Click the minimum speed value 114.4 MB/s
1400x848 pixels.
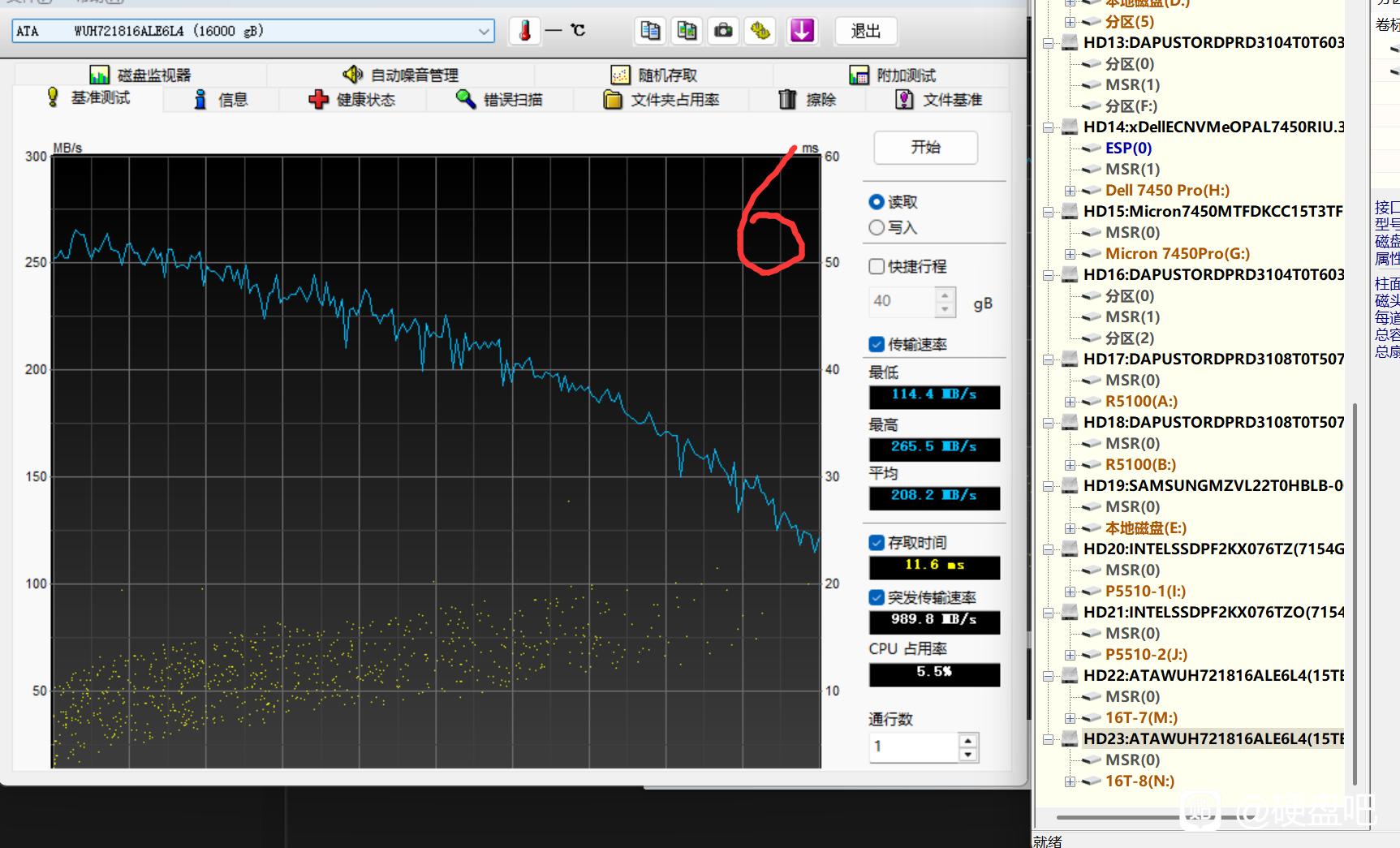(x=934, y=396)
